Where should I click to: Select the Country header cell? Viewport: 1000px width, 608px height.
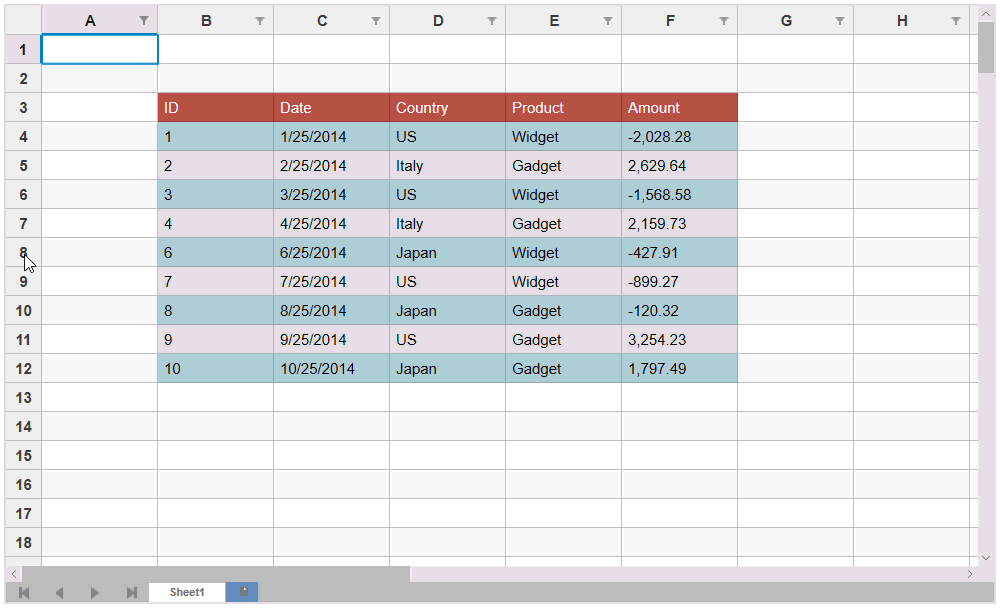(x=447, y=108)
